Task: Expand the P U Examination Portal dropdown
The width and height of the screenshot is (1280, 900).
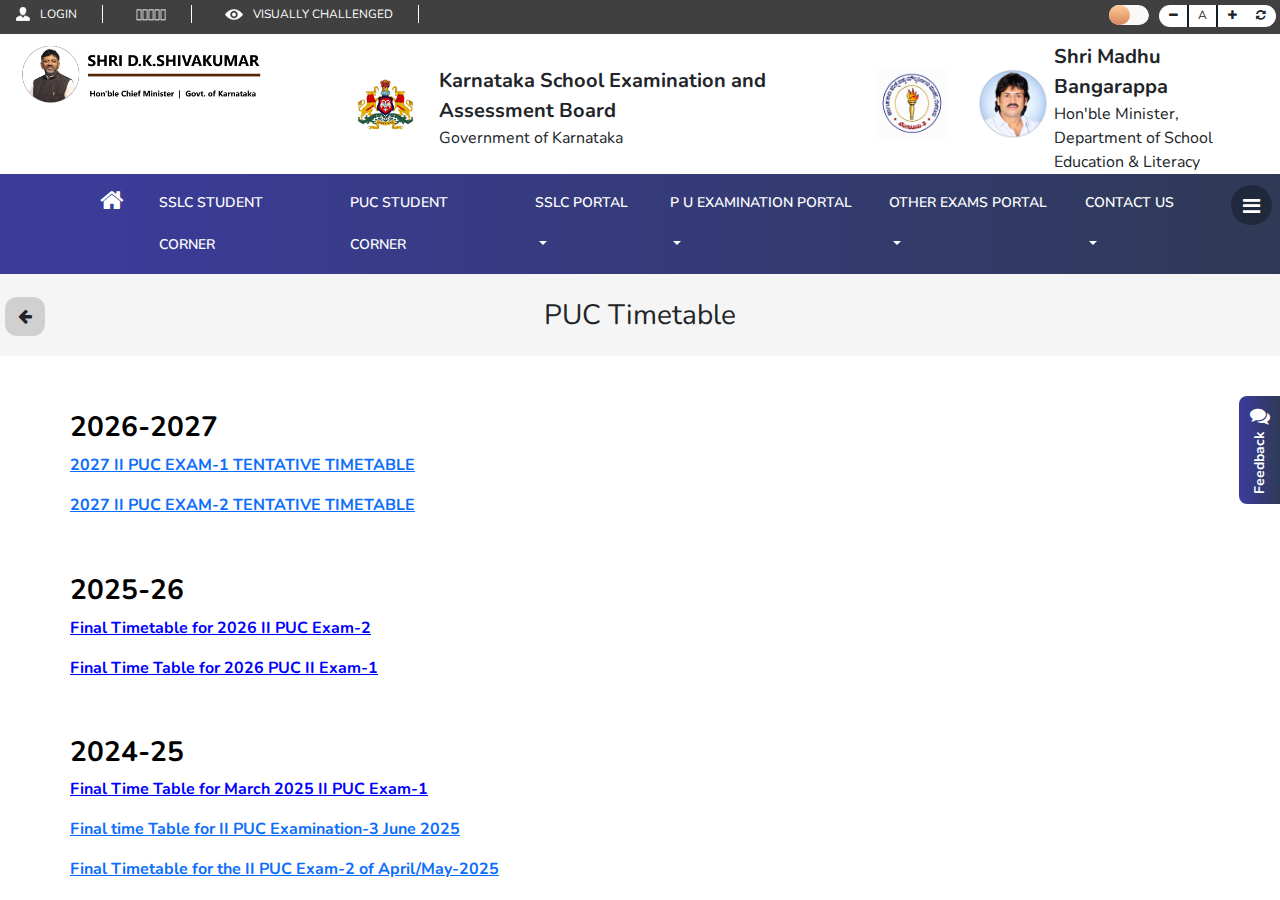Action: tap(760, 223)
